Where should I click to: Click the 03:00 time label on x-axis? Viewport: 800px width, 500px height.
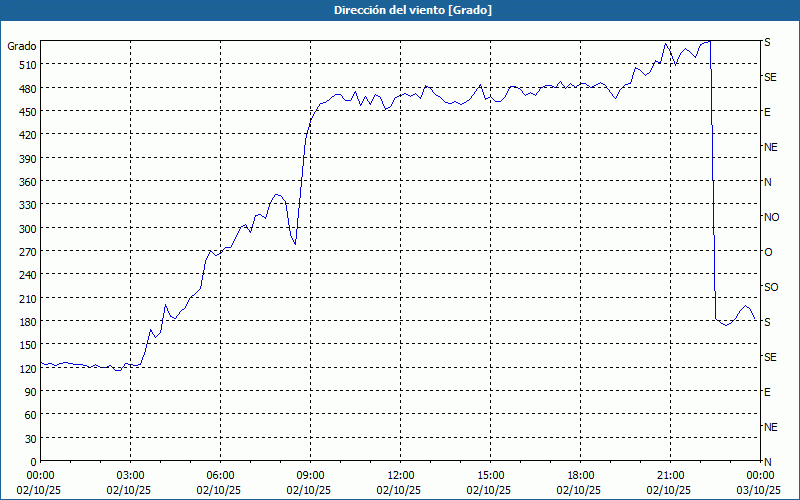130,475
